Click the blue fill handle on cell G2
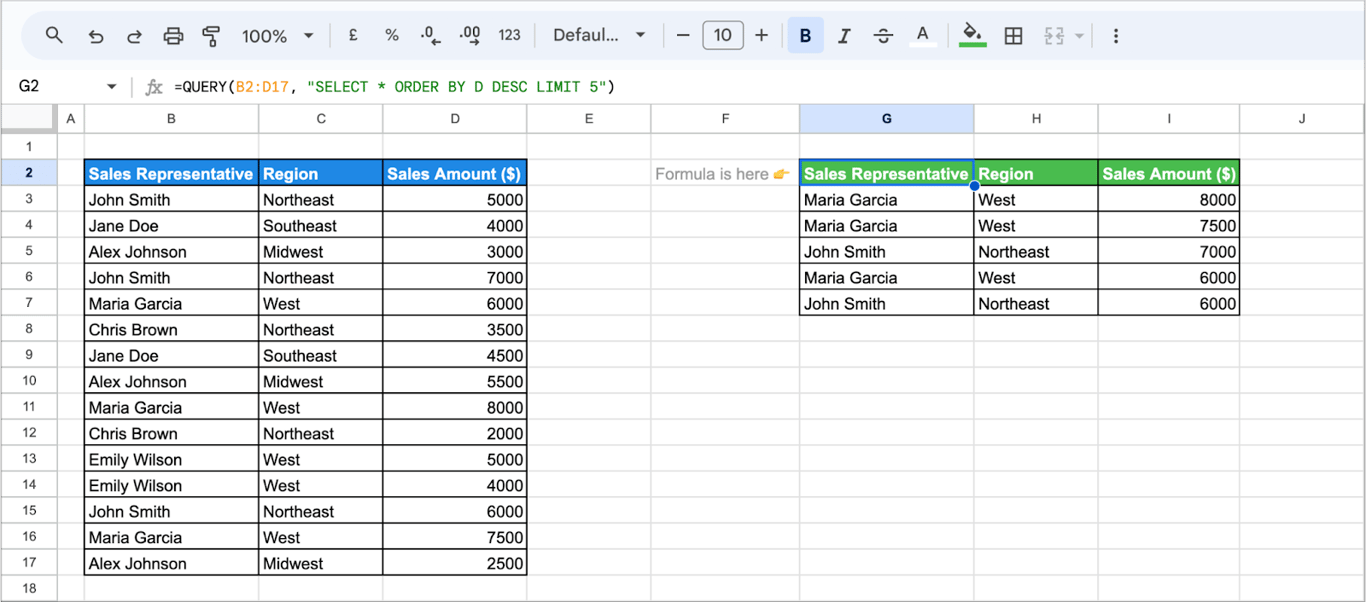Viewport: 1366px width, 602px height. tap(974, 186)
